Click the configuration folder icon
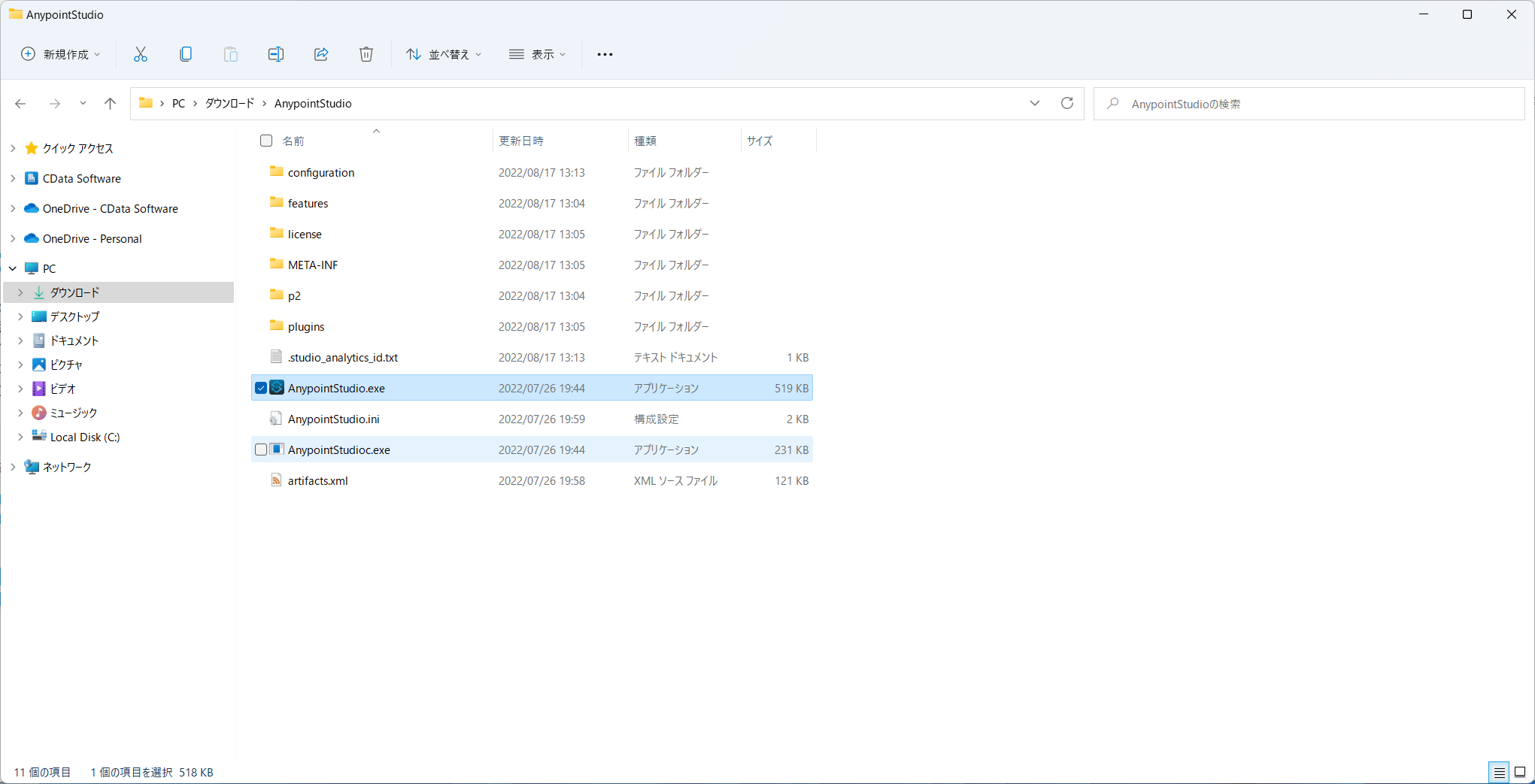The height and width of the screenshot is (784, 1535). 277,172
